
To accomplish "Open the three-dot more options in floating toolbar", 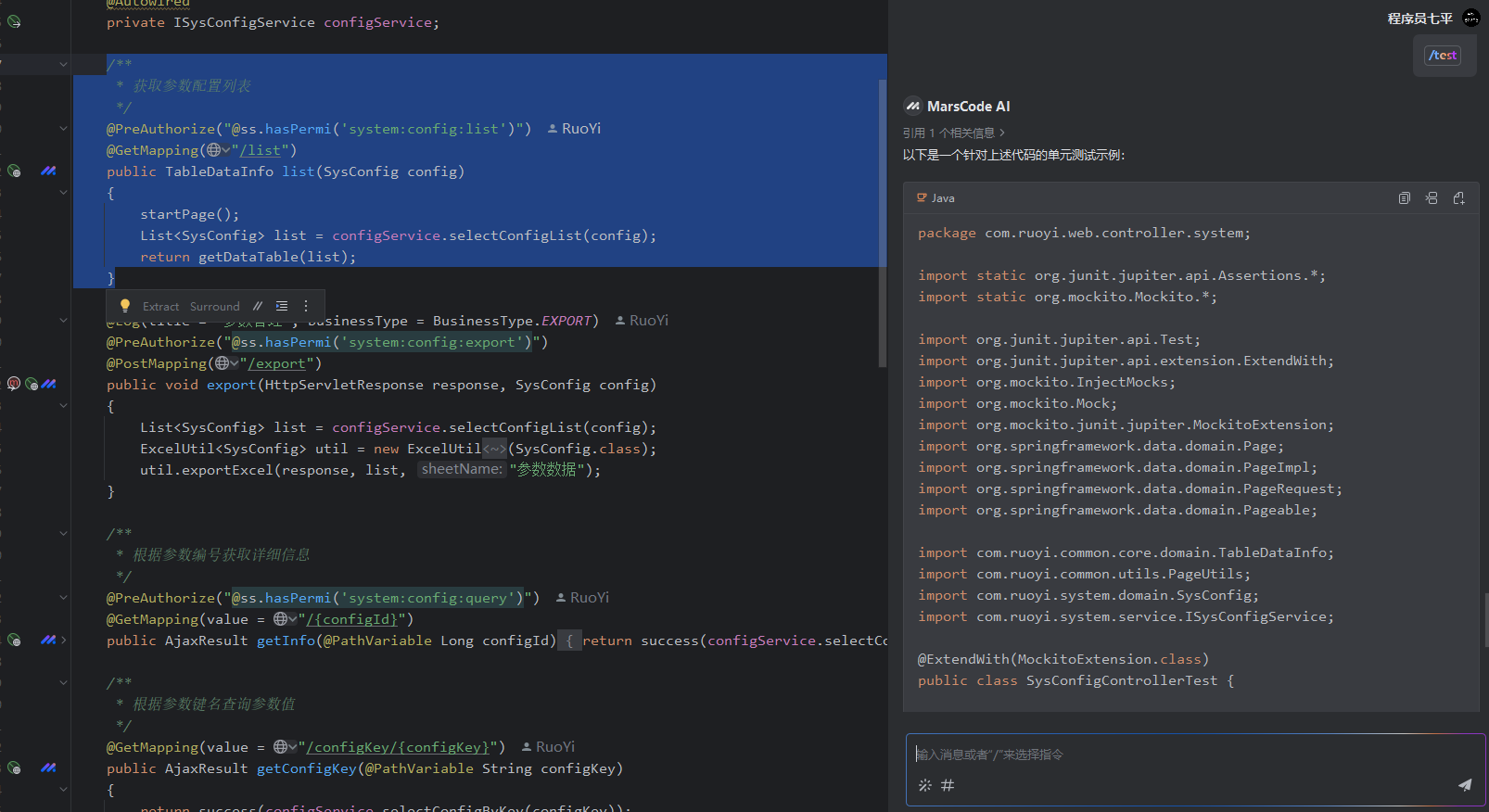I will (306, 306).
